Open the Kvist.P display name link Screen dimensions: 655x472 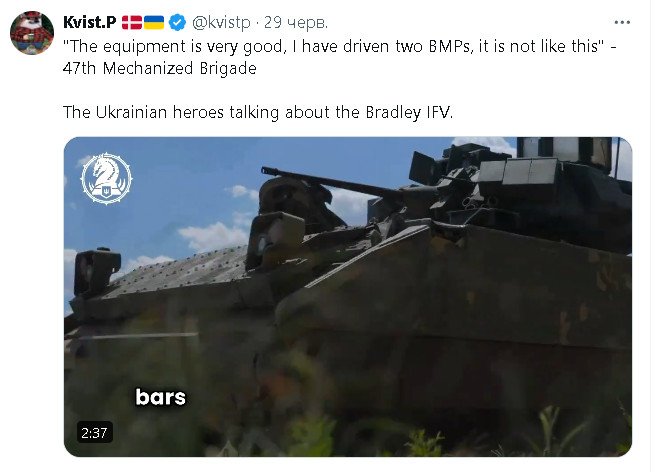(90, 22)
